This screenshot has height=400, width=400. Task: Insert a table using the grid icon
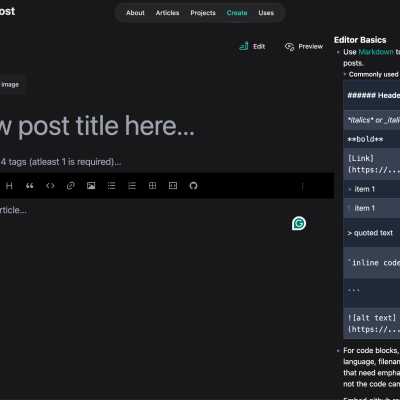pyautogui.click(x=152, y=186)
